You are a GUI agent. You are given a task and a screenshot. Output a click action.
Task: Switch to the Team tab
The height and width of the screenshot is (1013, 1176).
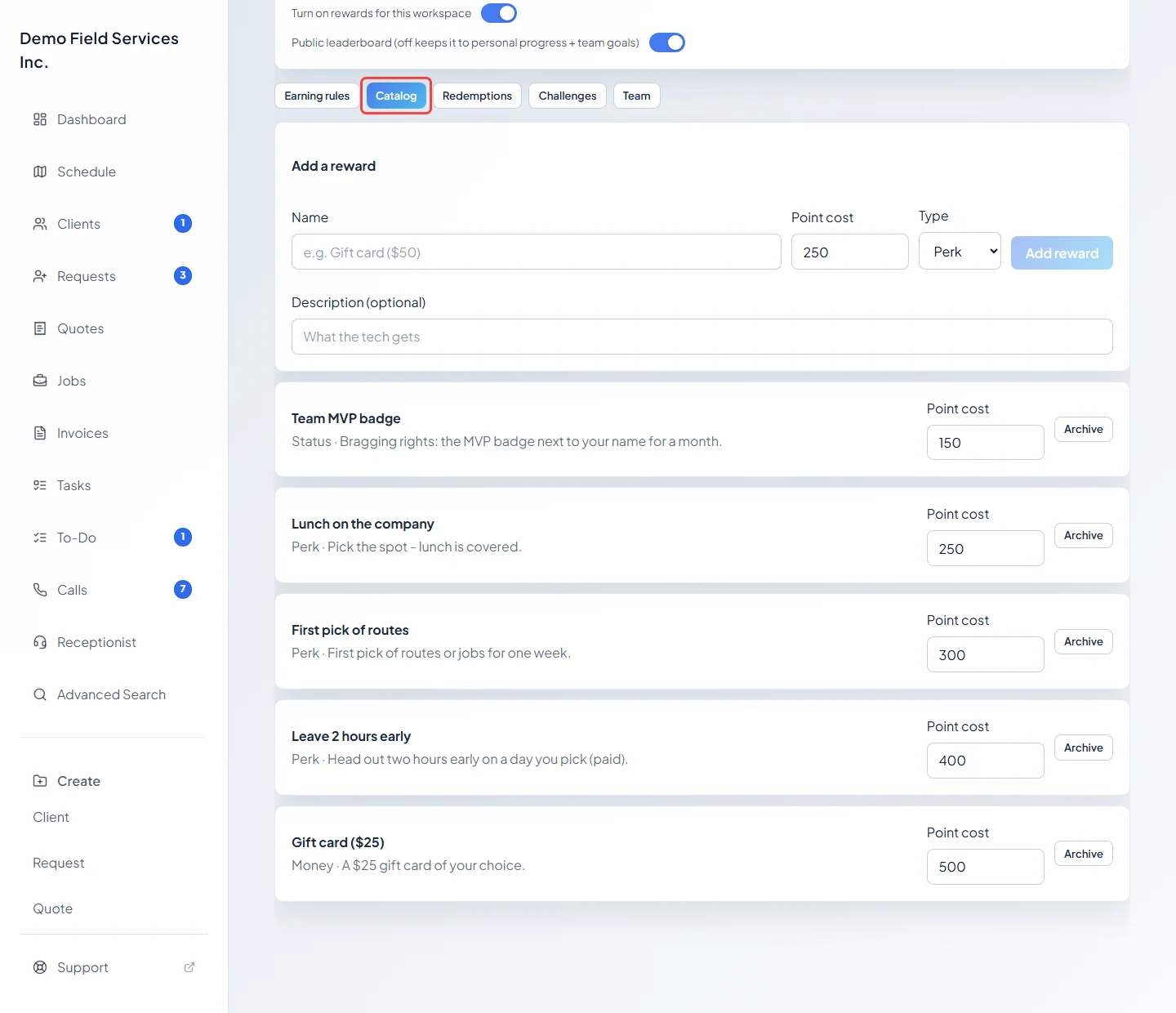click(x=637, y=96)
